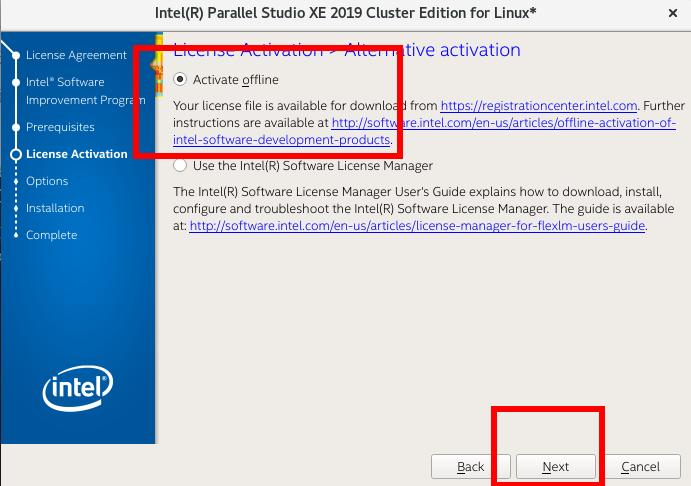
Task: Select the License Activation step in sidebar
Action: point(76,154)
